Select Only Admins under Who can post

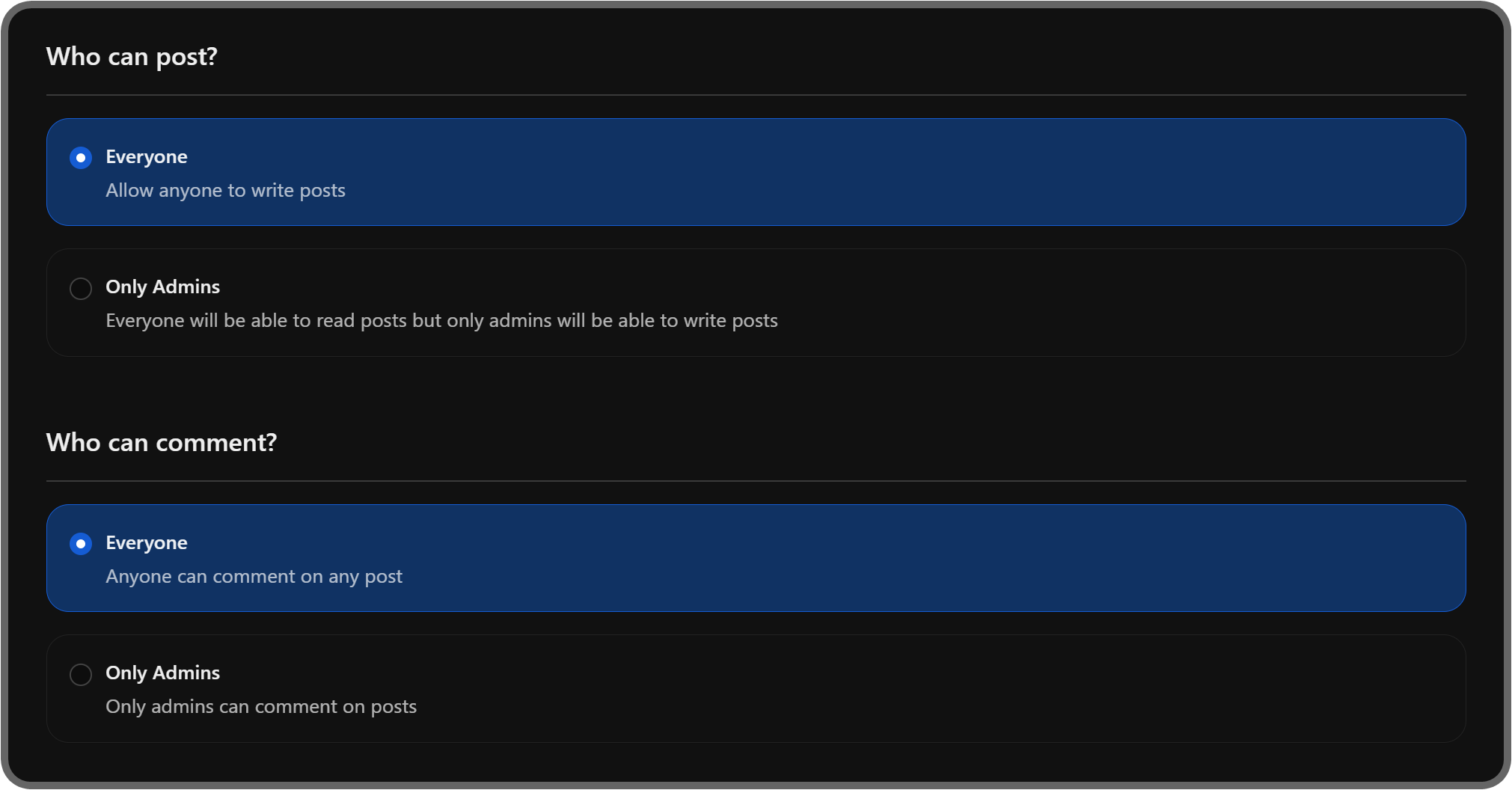(81, 288)
